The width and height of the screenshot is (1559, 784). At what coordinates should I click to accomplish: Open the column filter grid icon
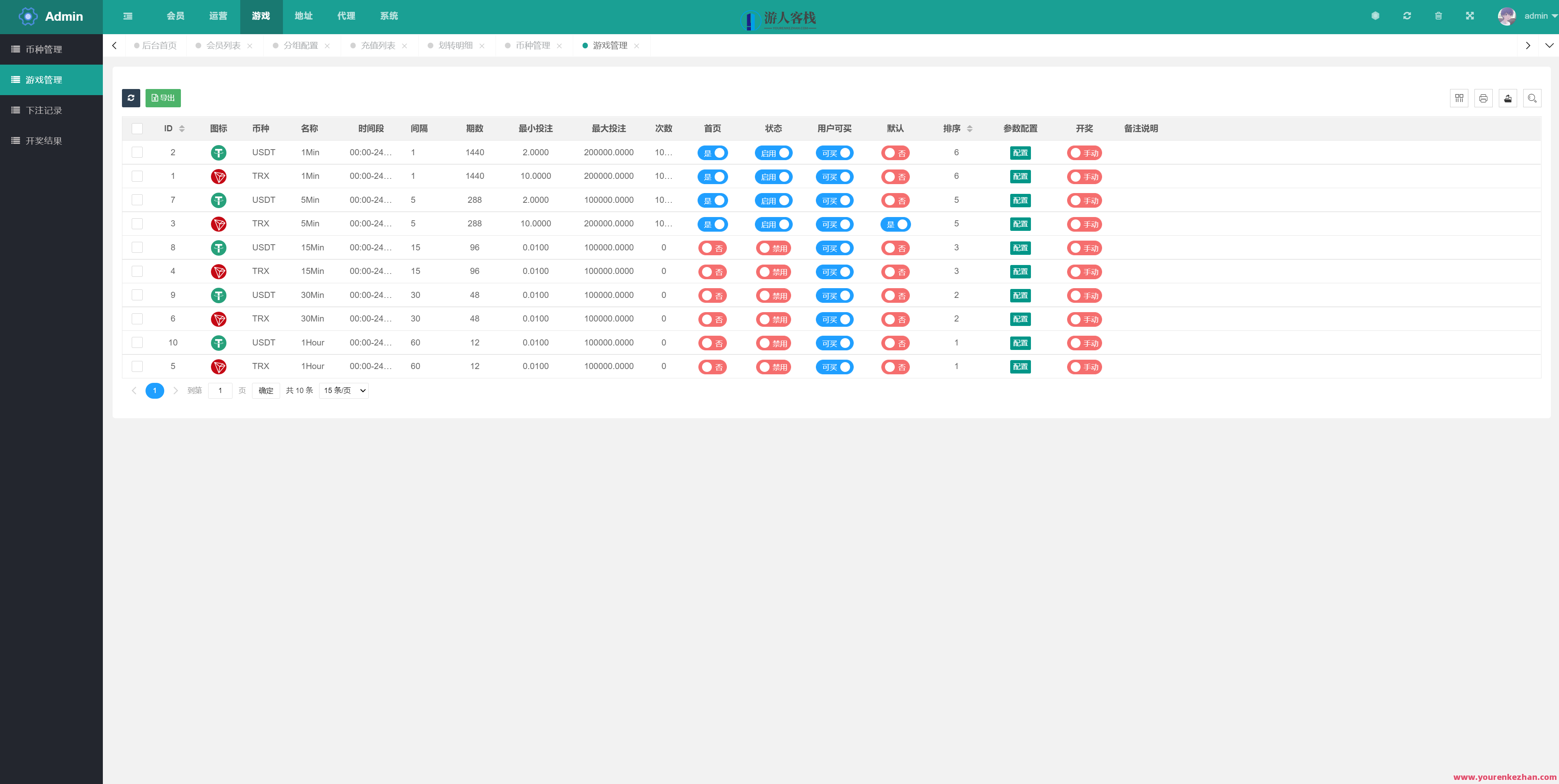click(x=1459, y=98)
